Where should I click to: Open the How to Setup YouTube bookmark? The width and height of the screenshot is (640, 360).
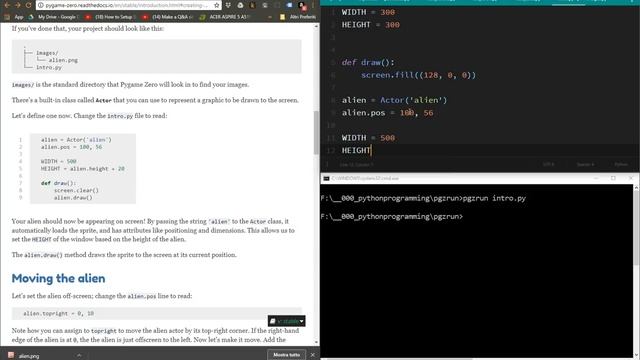[x=109, y=17]
